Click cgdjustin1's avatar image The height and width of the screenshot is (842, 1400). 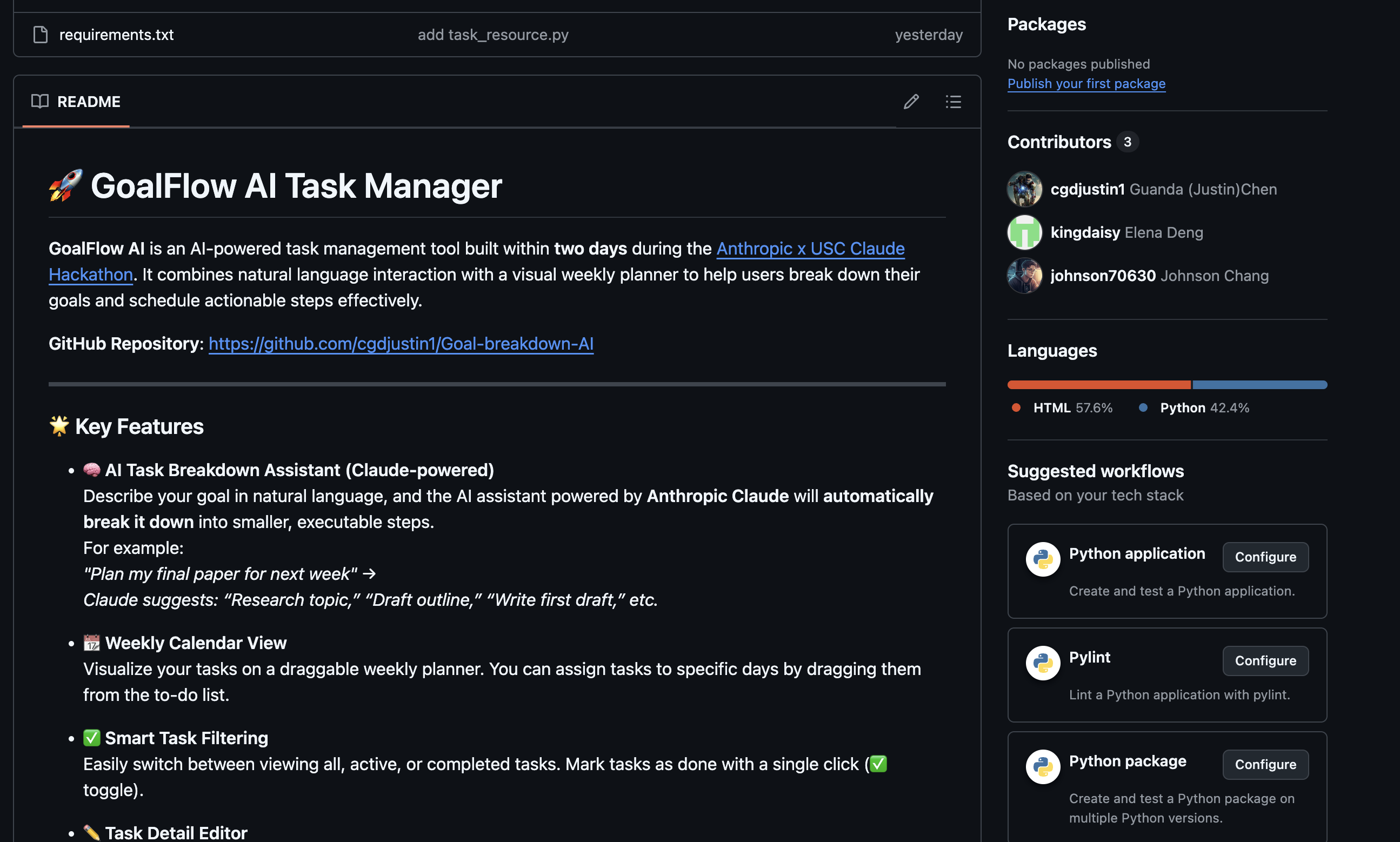click(x=1024, y=190)
